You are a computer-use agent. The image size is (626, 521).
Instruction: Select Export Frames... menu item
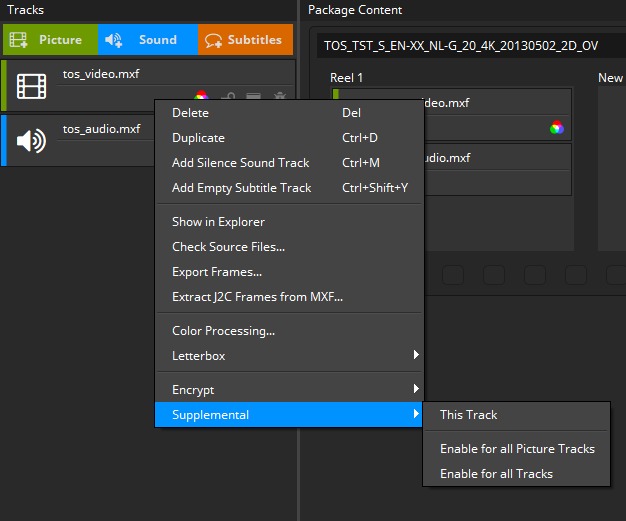(x=217, y=272)
